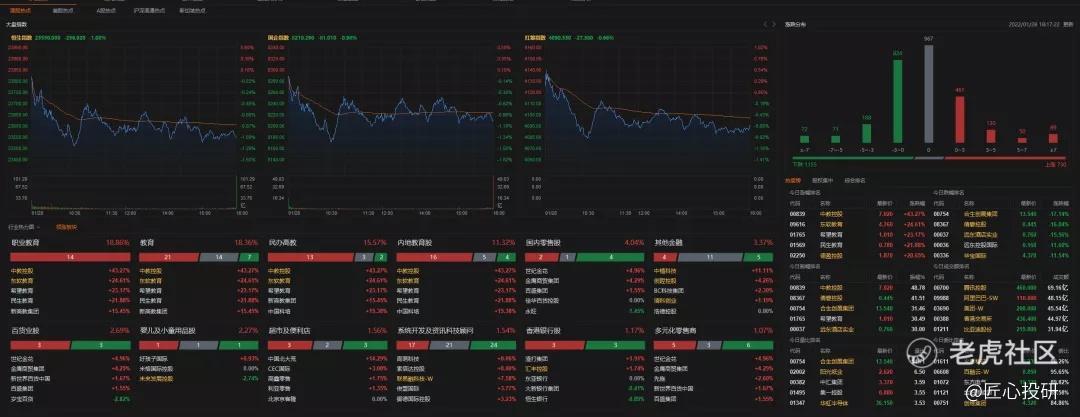Go to next index charts page arrow
Image resolution: width=1080 pixels, height=417 pixels.
[774, 24]
